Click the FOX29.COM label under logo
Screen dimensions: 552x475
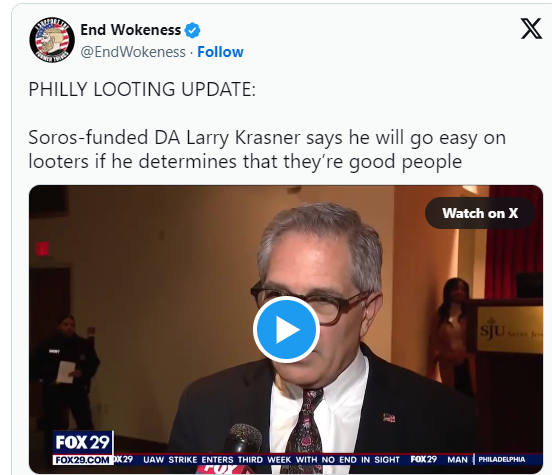(83, 460)
